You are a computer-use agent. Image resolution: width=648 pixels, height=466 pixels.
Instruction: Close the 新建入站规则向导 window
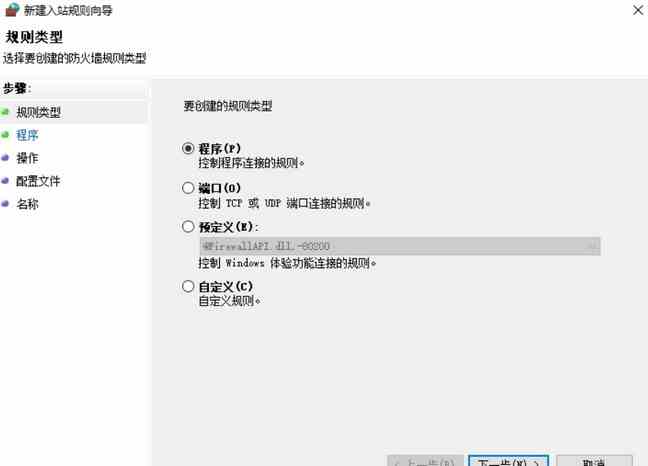638,10
